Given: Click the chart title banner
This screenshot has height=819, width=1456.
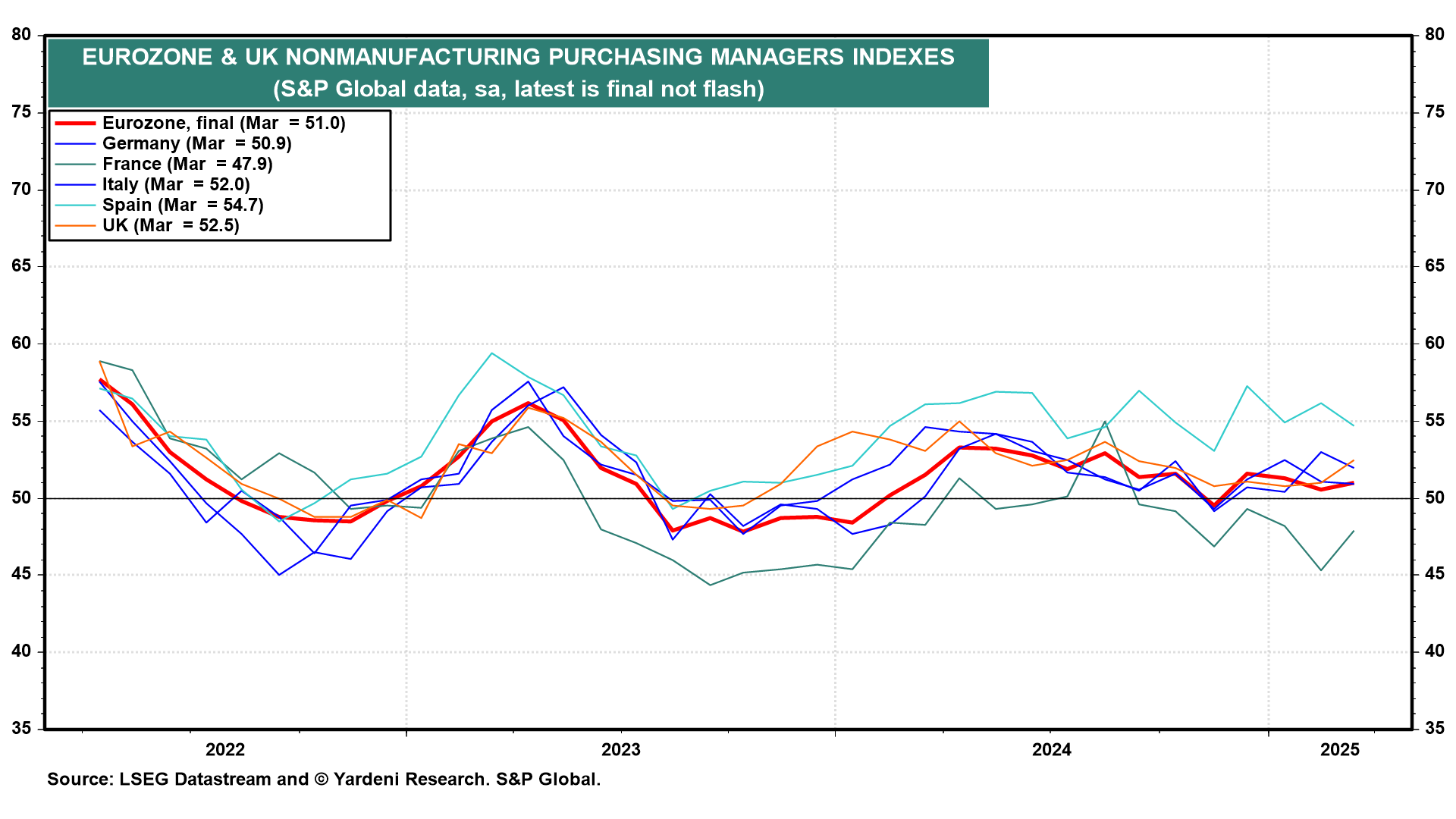Looking at the screenshot, I should 518,57.
